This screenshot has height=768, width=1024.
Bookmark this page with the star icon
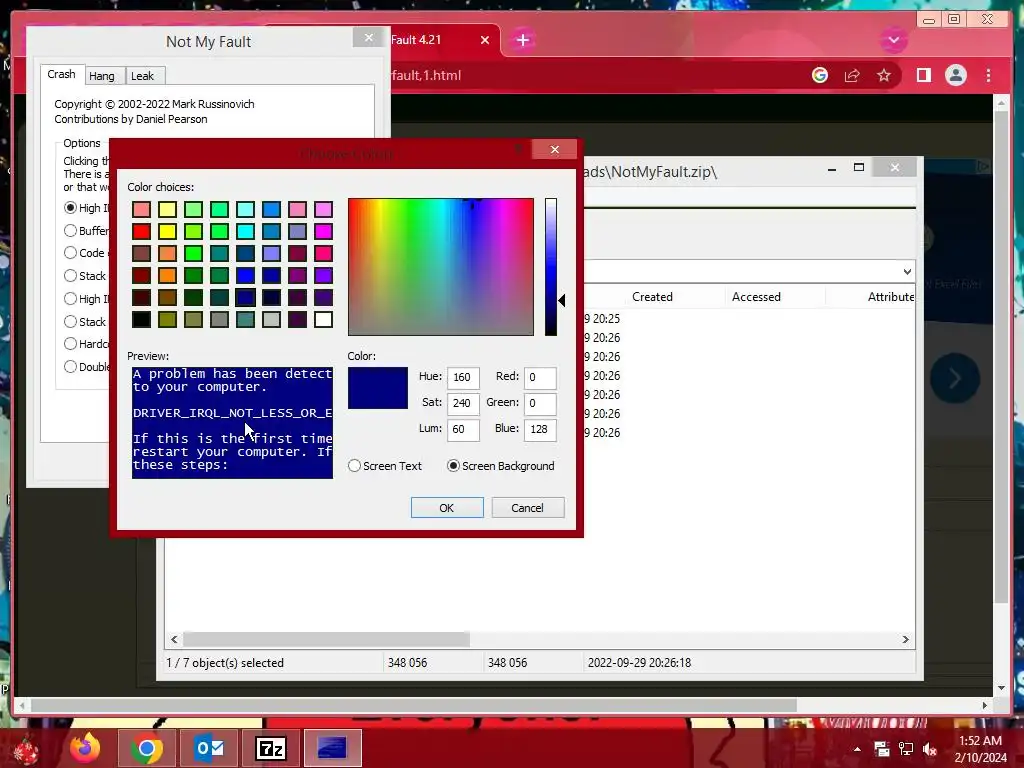pos(884,75)
